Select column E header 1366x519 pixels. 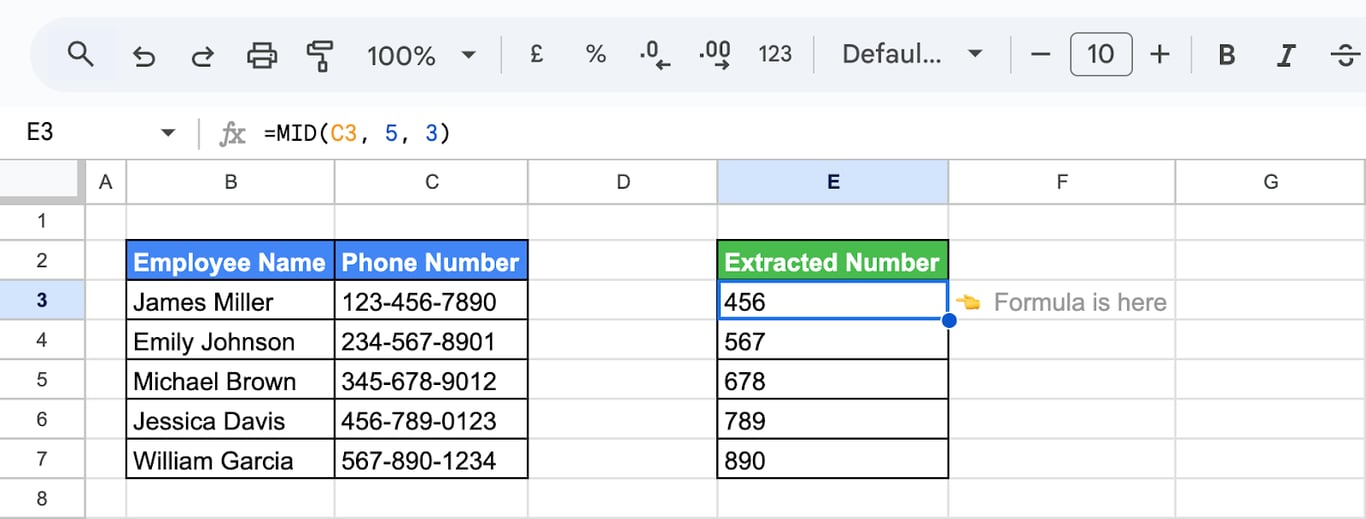833,181
